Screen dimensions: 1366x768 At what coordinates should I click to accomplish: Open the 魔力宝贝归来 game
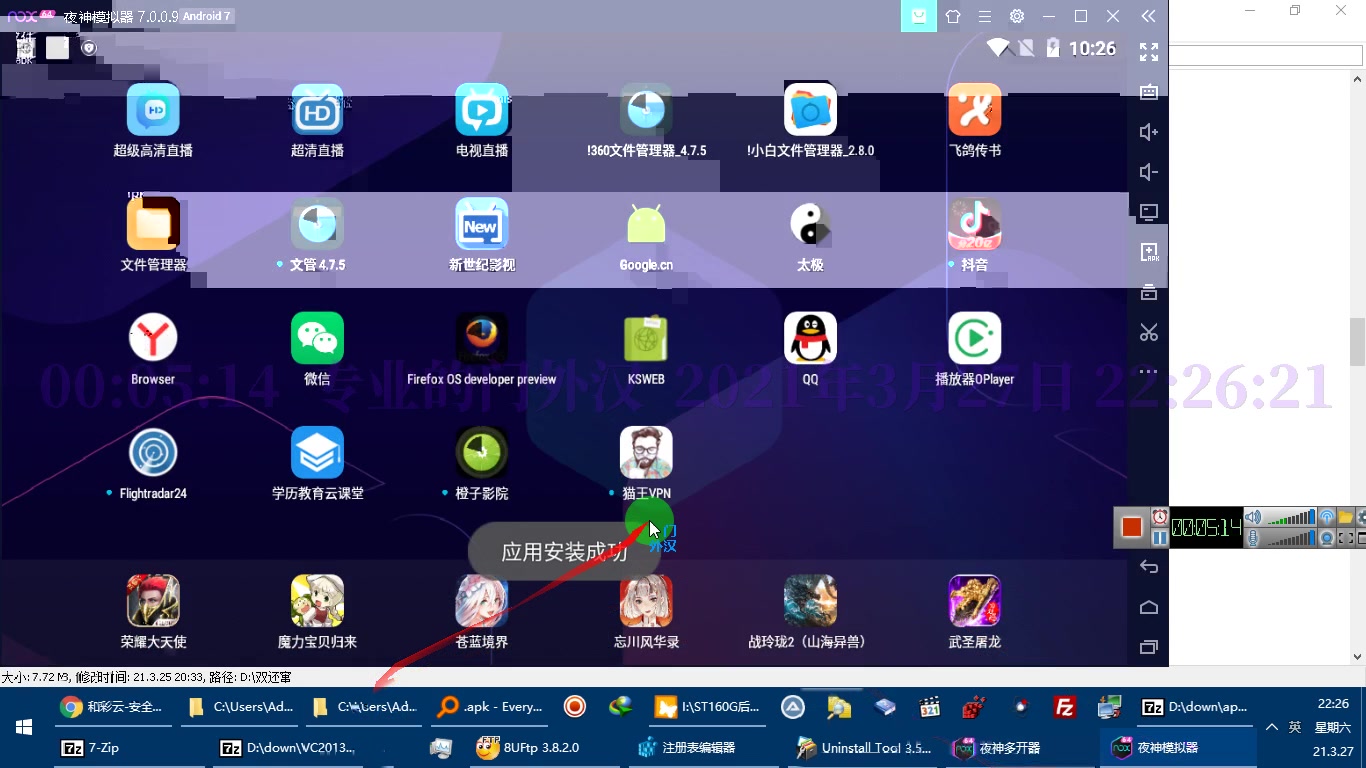point(317,600)
